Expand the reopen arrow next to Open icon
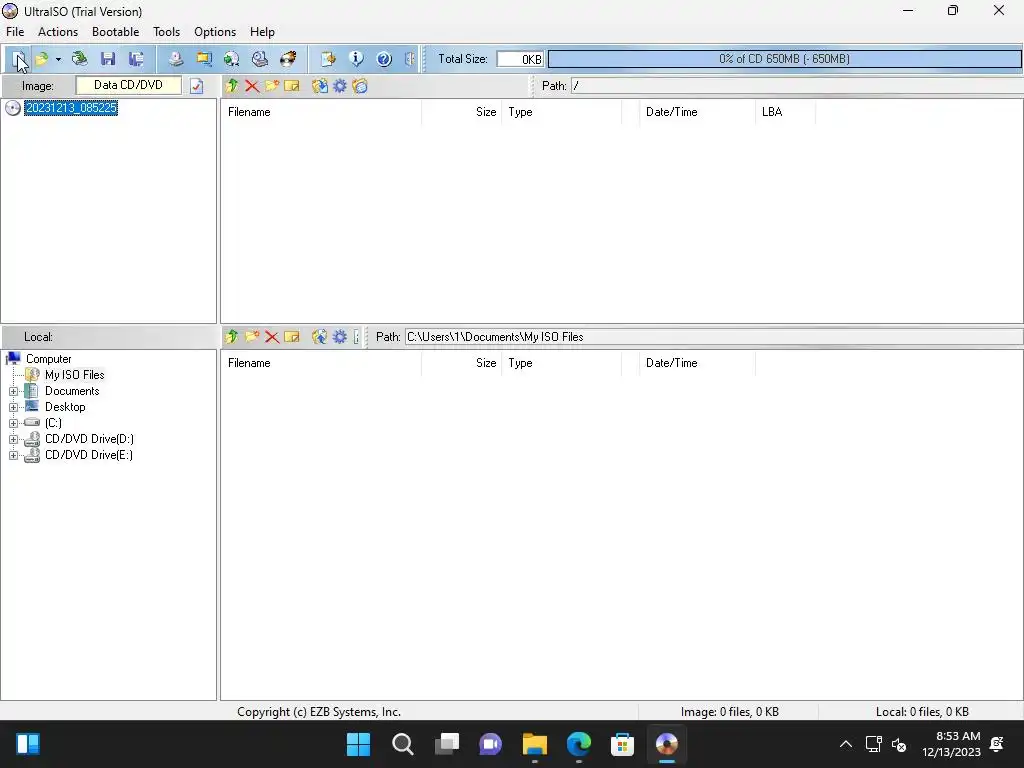Image resolution: width=1024 pixels, height=768 pixels. click(x=58, y=59)
